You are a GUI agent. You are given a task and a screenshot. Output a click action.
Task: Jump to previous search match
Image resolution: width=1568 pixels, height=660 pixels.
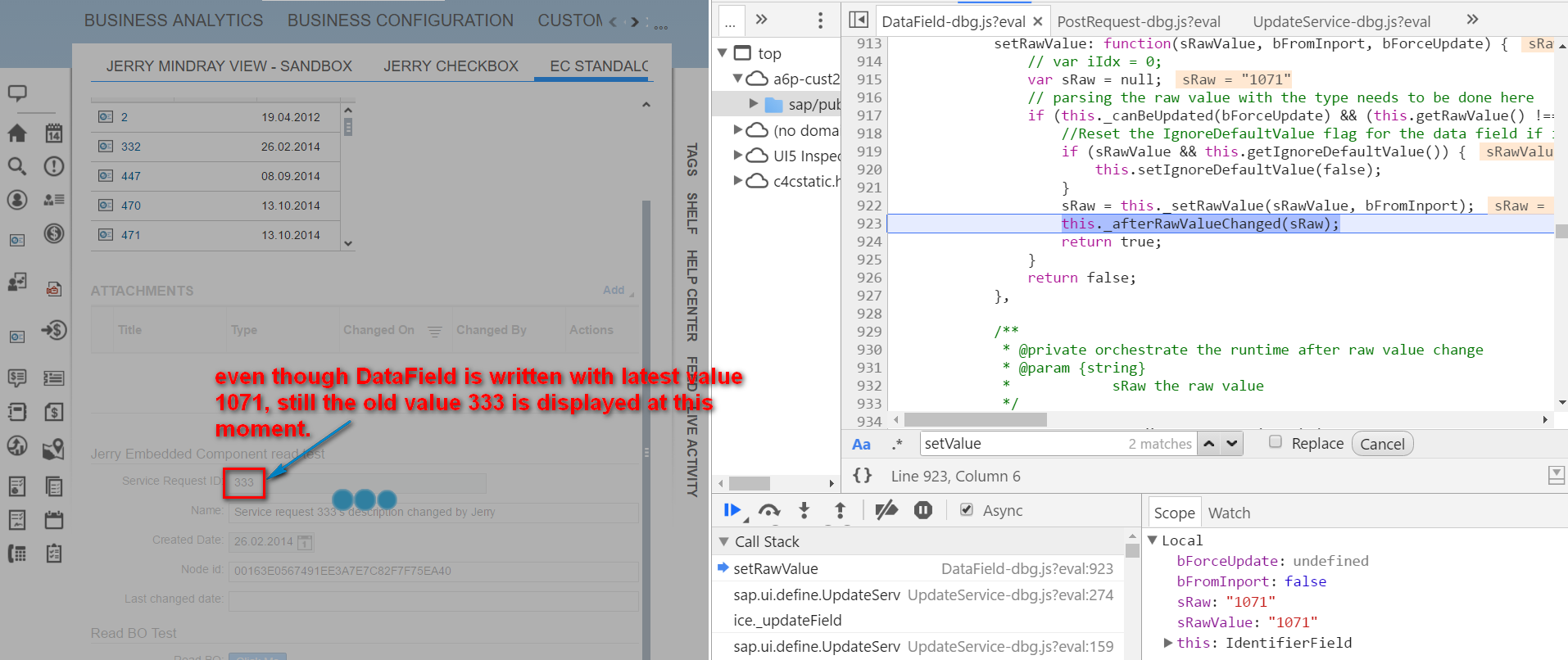(1208, 444)
